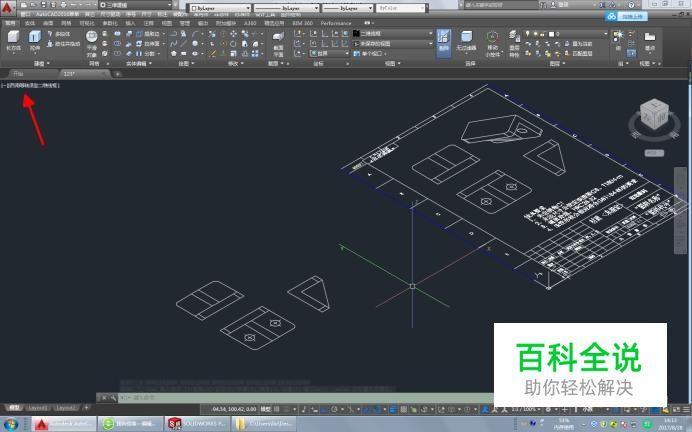
Task: Open the ByLayer color dropdown
Action: (220, 8)
